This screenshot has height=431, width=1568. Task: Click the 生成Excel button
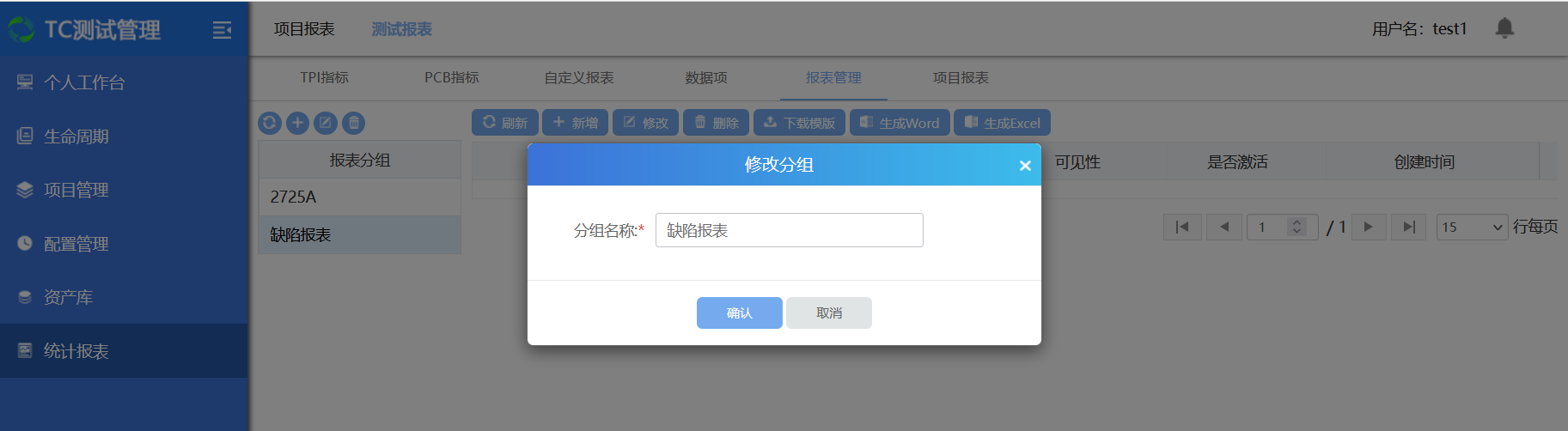[1003, 123]
